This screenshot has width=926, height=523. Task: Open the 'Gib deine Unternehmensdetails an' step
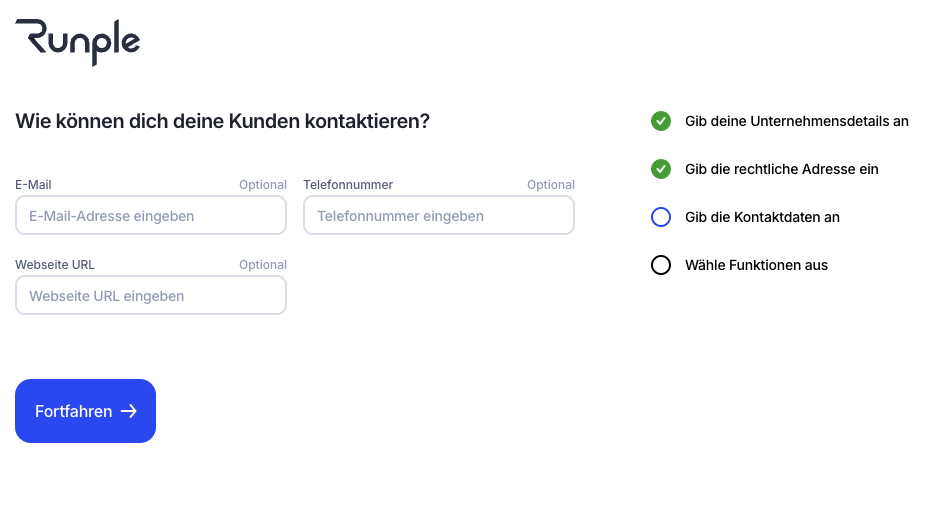[x=796, y=121]
